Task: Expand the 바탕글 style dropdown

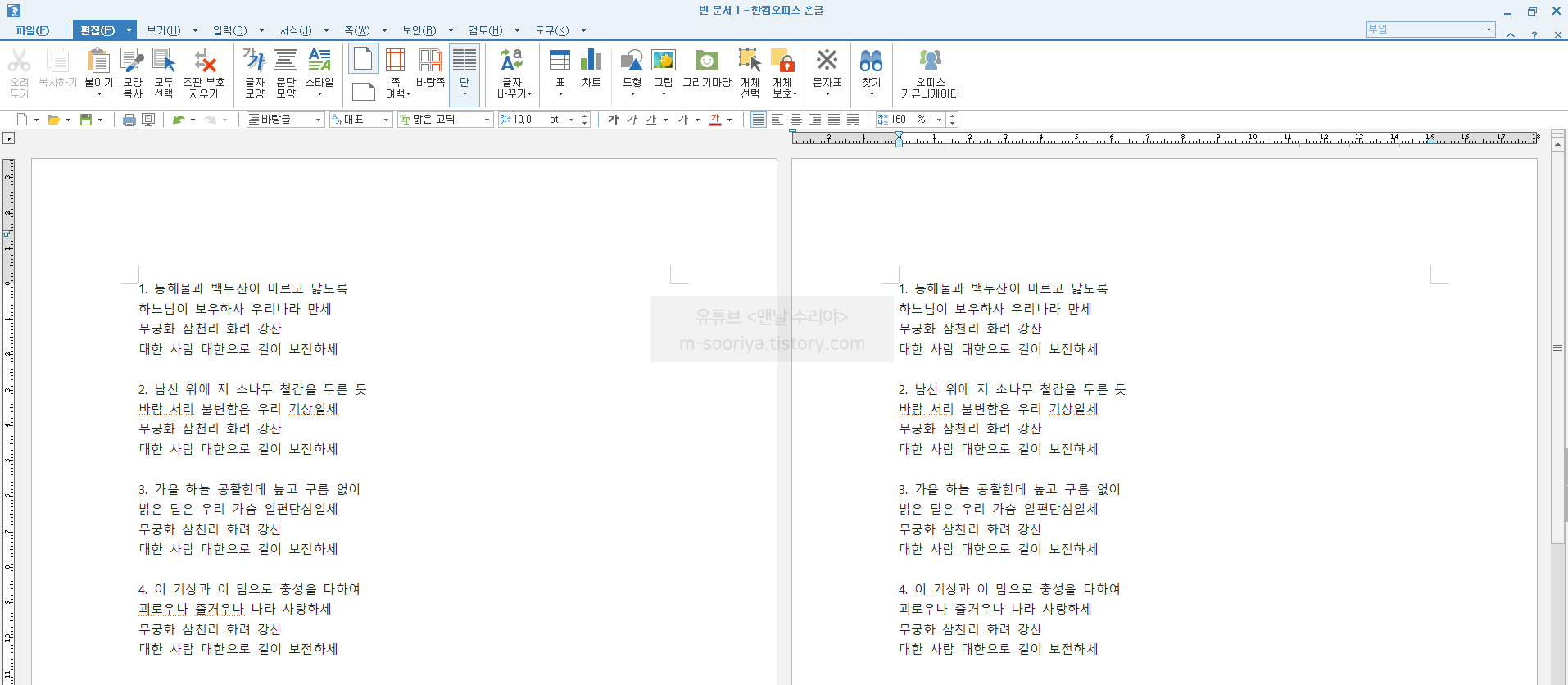Action: (318, 120)
